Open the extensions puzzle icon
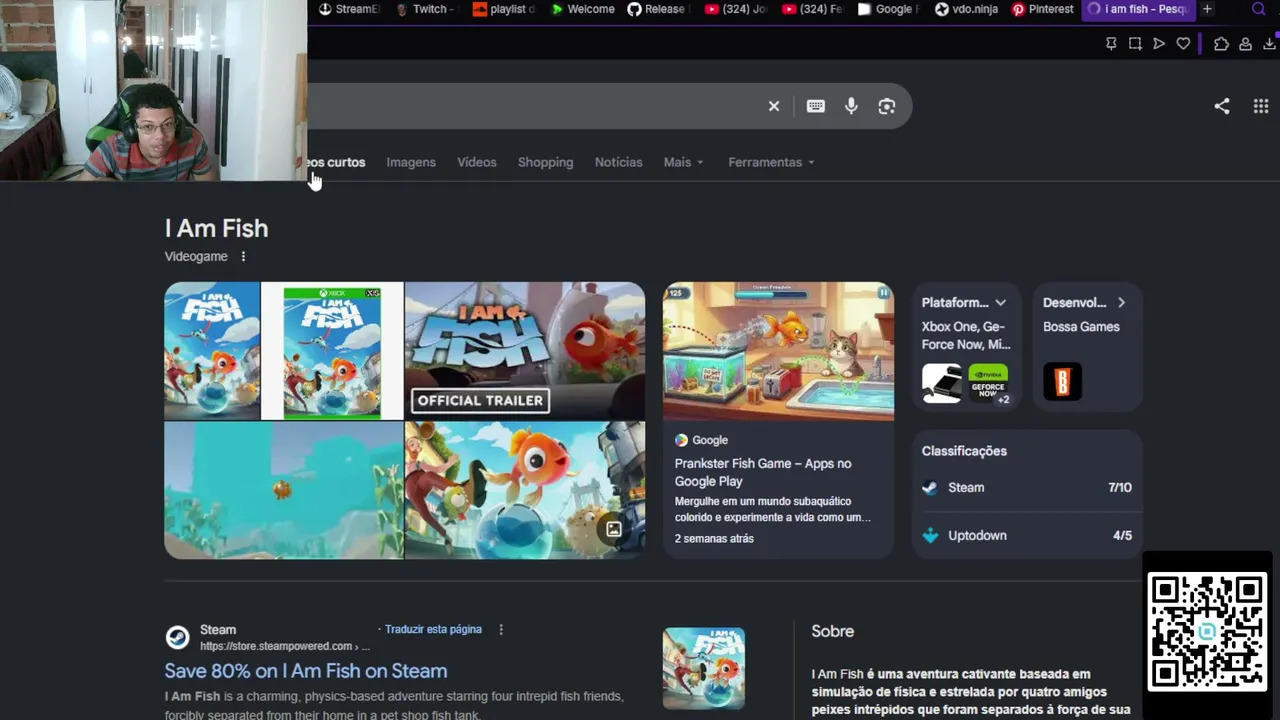The image size is (1280, 720). coord(1221,44)
